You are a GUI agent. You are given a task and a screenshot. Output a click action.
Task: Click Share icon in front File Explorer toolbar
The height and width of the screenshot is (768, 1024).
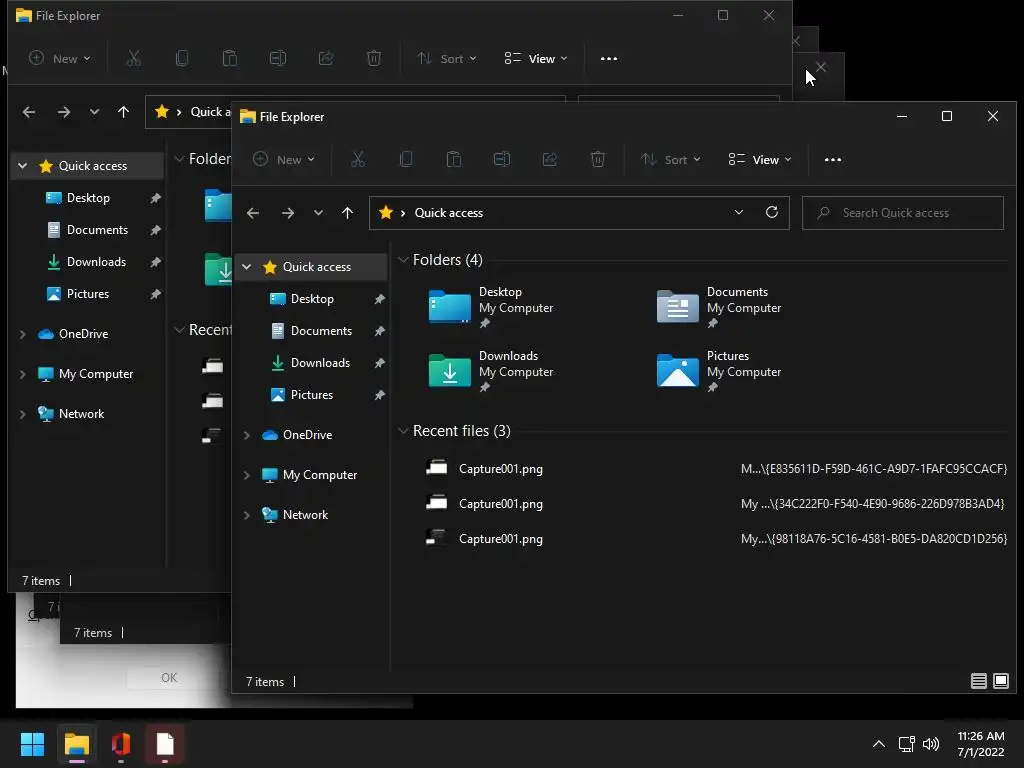pyautogui.click(x=550, y=159)
